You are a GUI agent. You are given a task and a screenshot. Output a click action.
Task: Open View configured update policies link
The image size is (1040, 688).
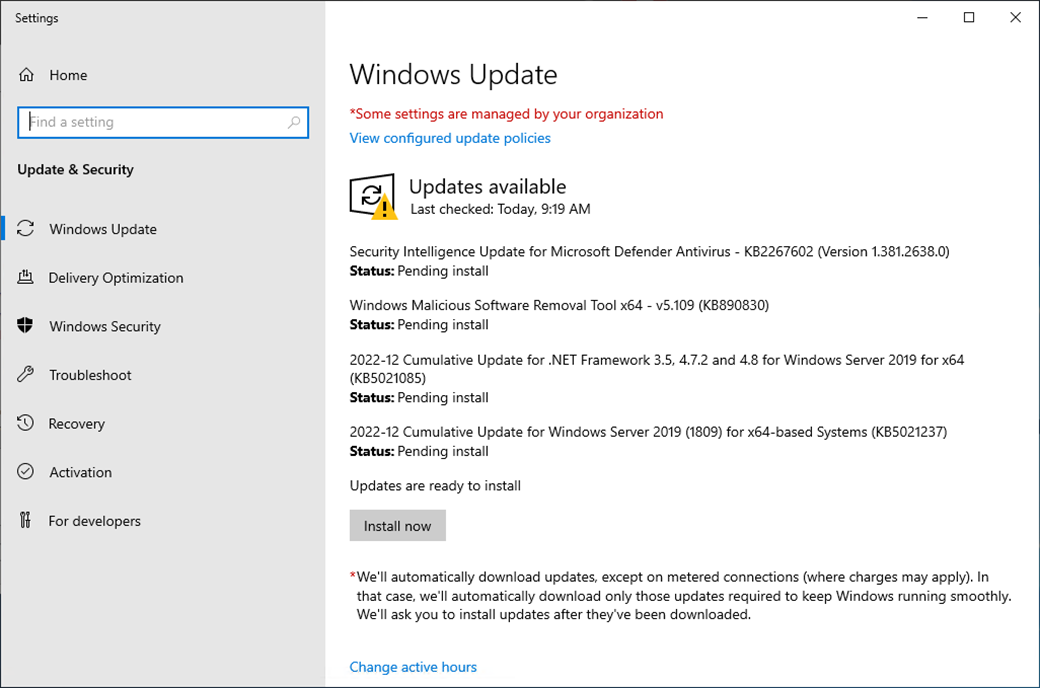tap(450, 138)
